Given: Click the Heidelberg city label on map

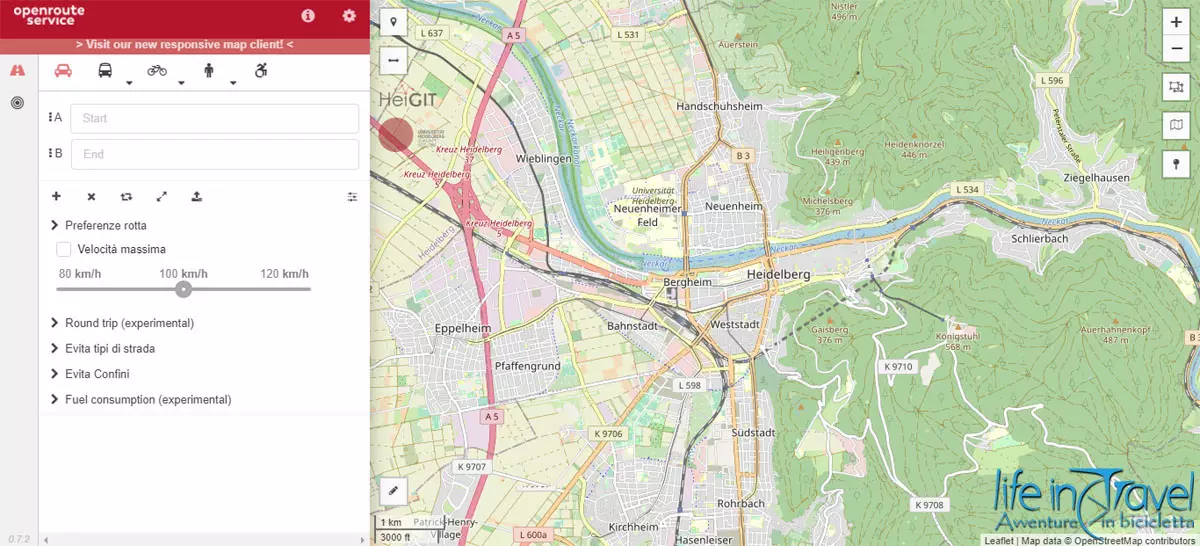Looking at the screenshot, I should 778,274.
